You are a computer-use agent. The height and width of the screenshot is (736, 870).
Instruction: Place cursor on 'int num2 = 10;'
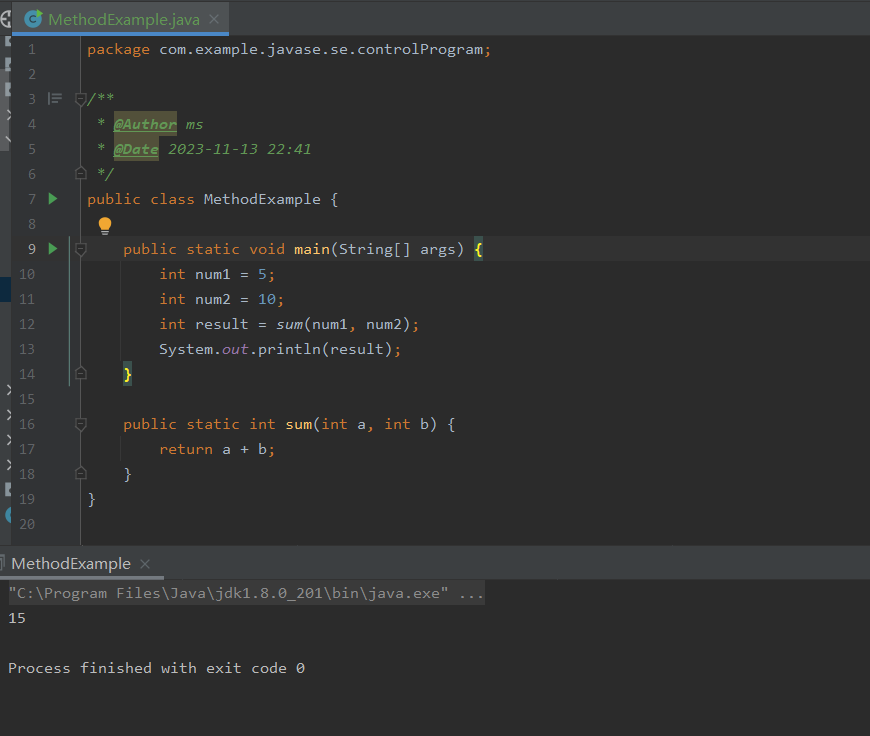tap(221, 300)
